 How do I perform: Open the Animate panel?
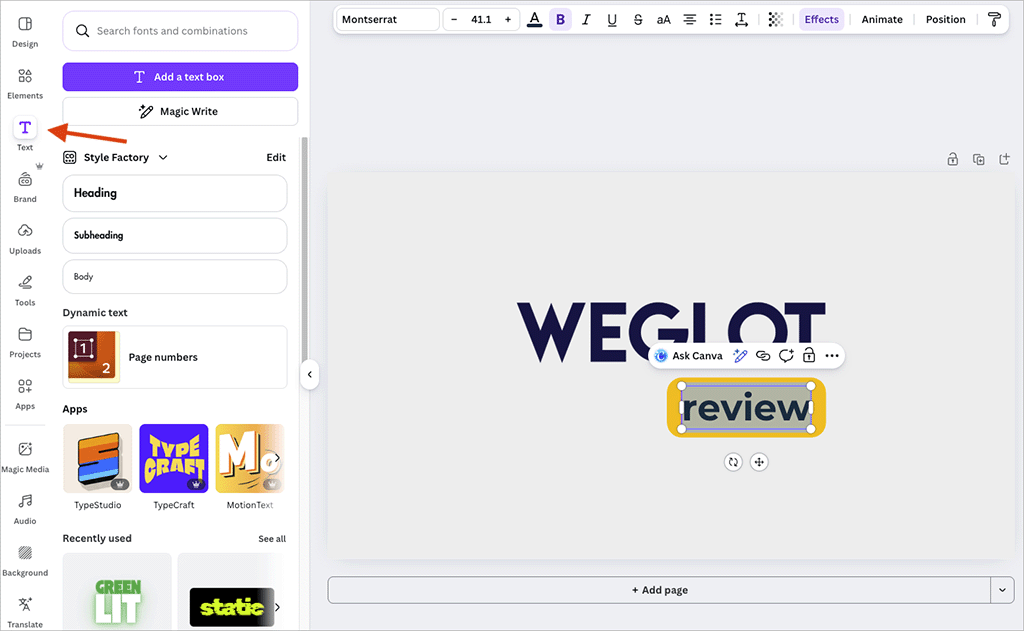coord(882,20)
